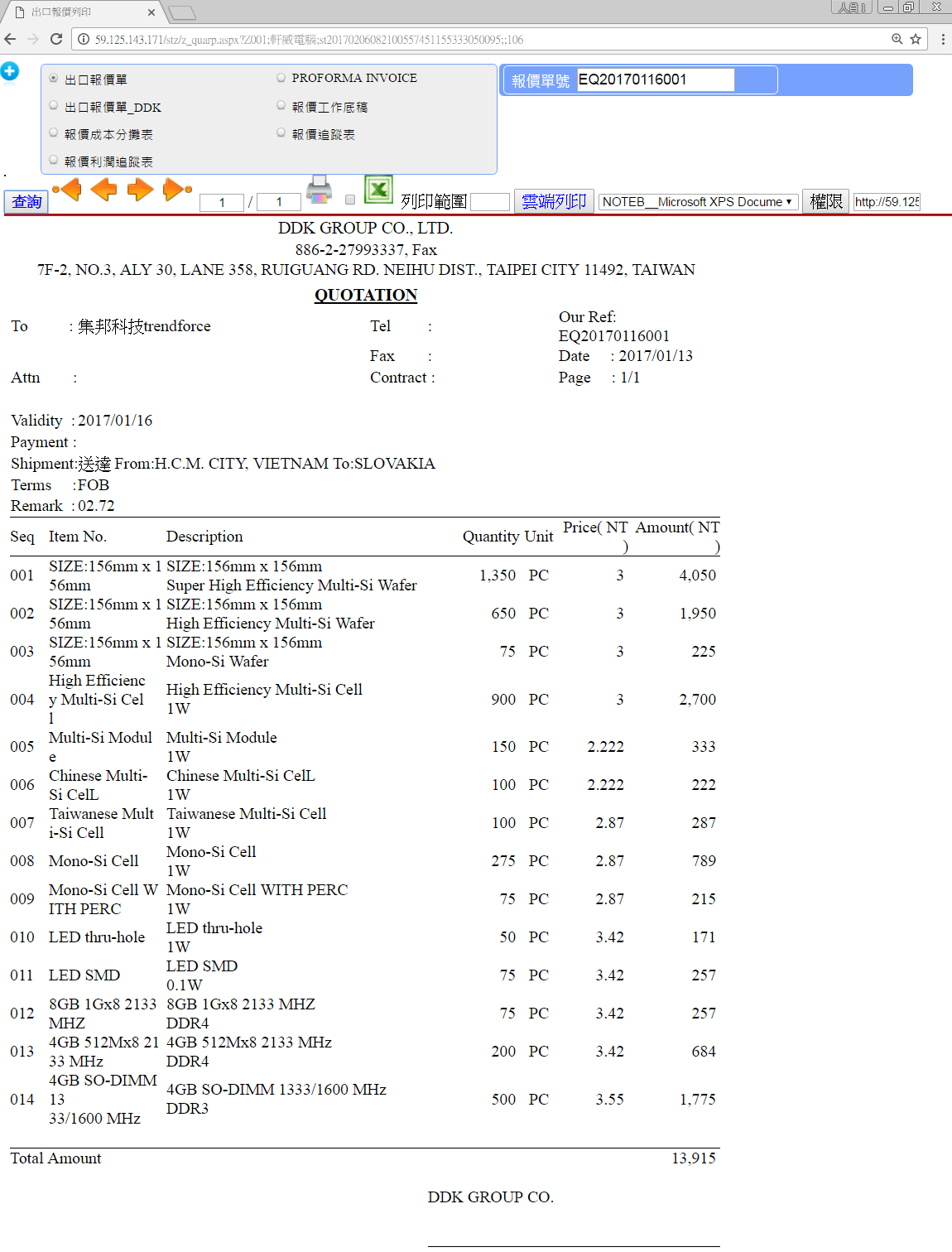Viewport: 952px width, 1252px height.
Task: Click quantity 1,350 in row 001
Action: point(498,575)
